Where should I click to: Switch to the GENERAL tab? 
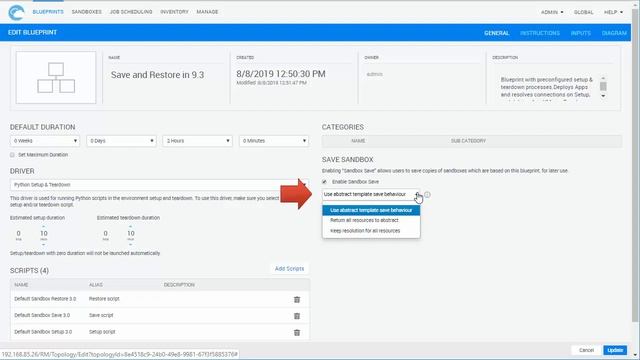coord(496,33)
